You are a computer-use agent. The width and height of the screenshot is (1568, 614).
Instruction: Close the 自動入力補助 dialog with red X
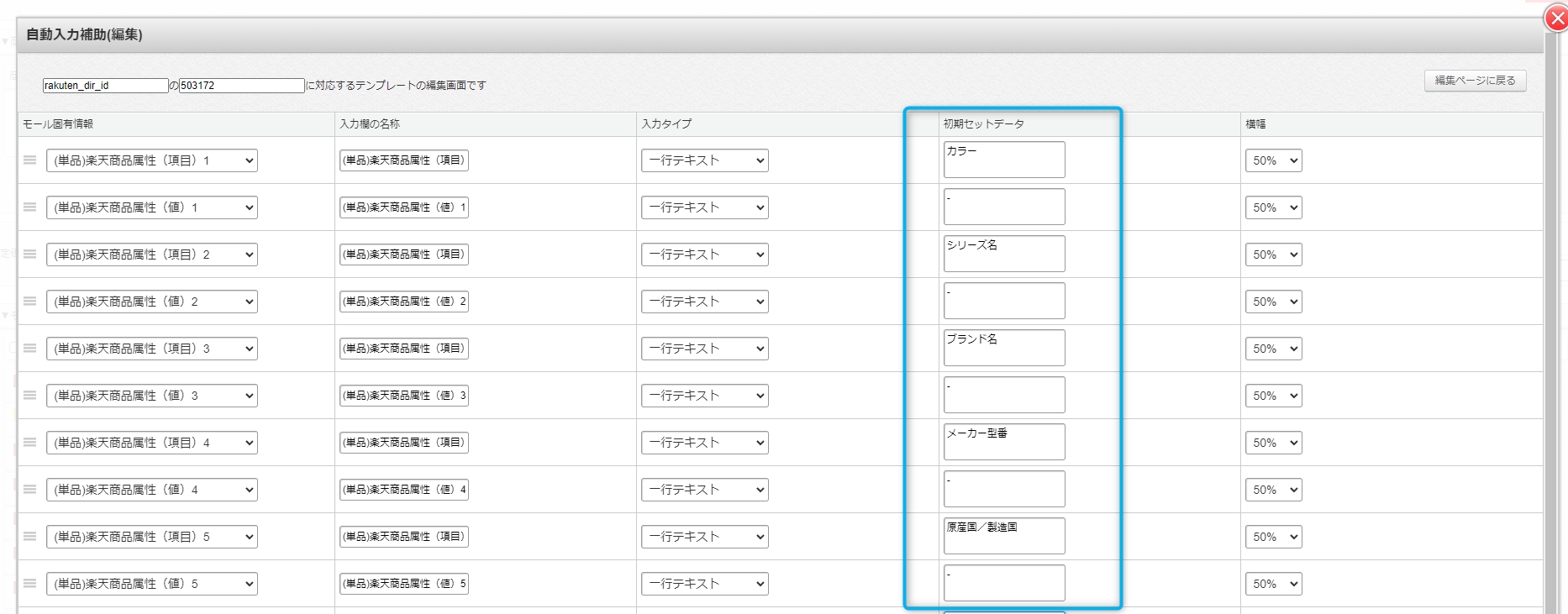(x=1556, y=18)
